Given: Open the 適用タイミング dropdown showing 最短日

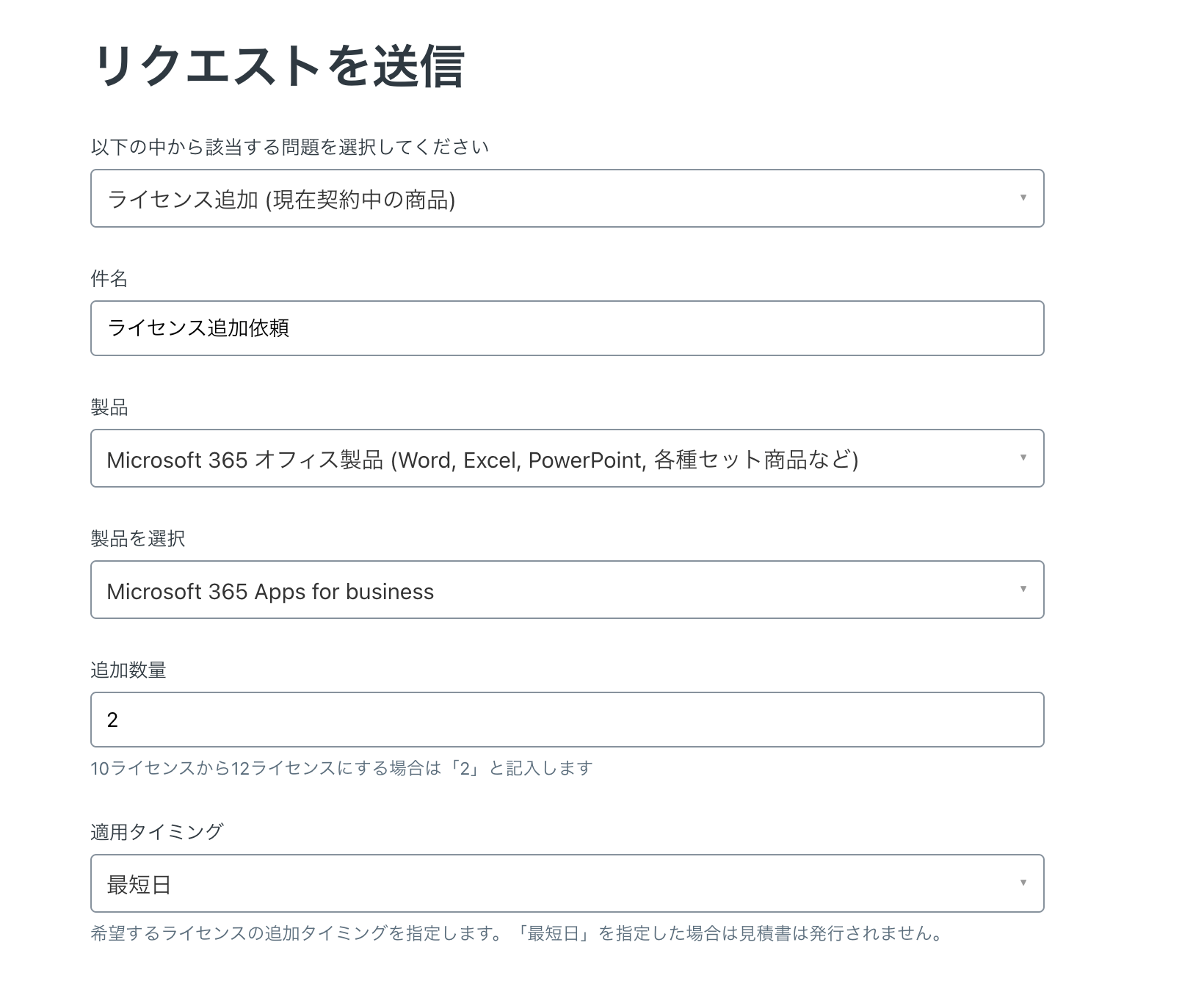Looking at the screenshot, I should click(x=567, y=883).
